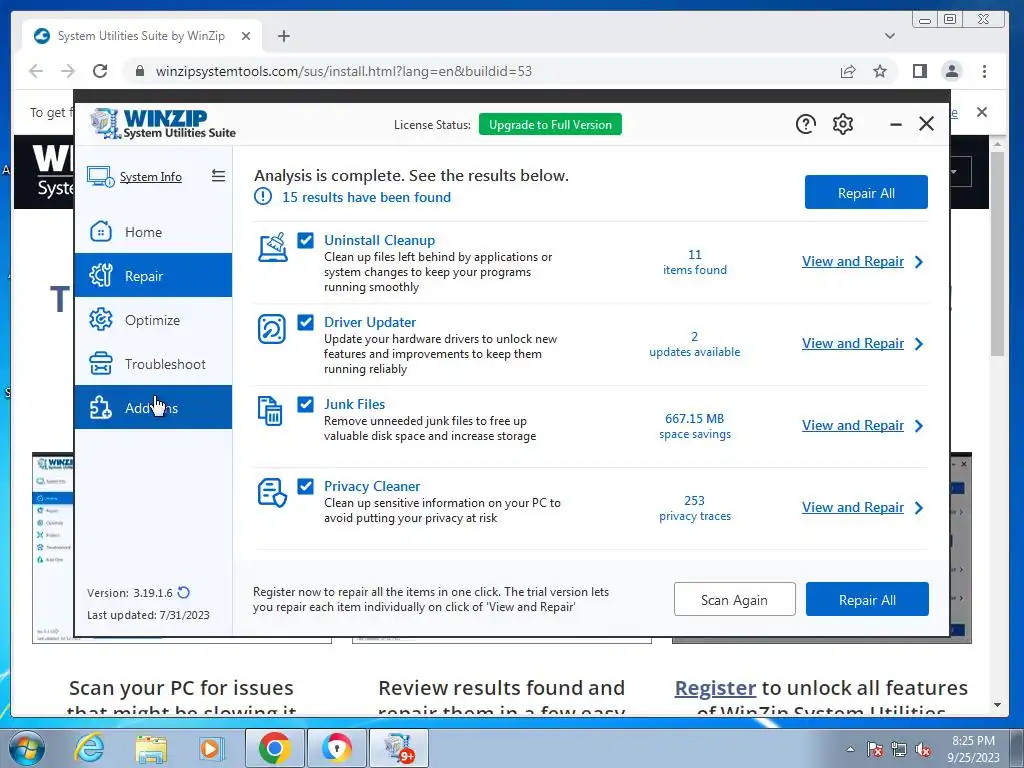Uncheck Driver Updater checkbox
Image resolution: width=1024 pixels, height=768 pixels.
[306, 322]
